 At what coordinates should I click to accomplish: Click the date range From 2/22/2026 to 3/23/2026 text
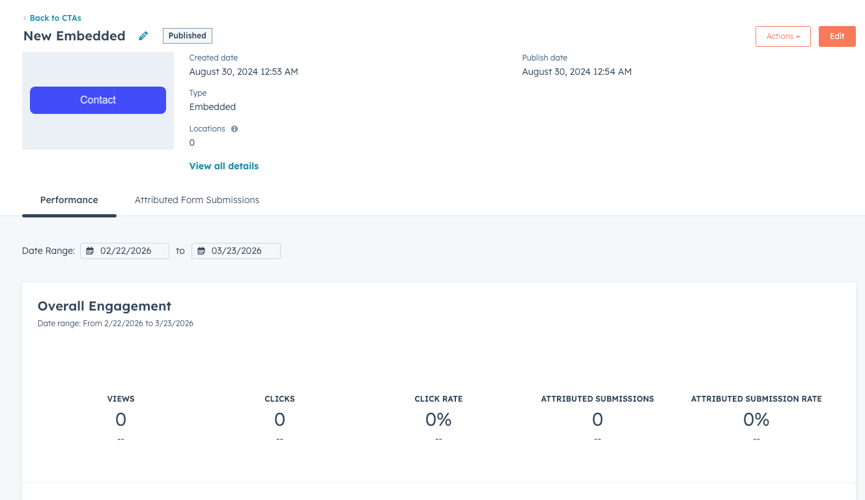(115, 323)
